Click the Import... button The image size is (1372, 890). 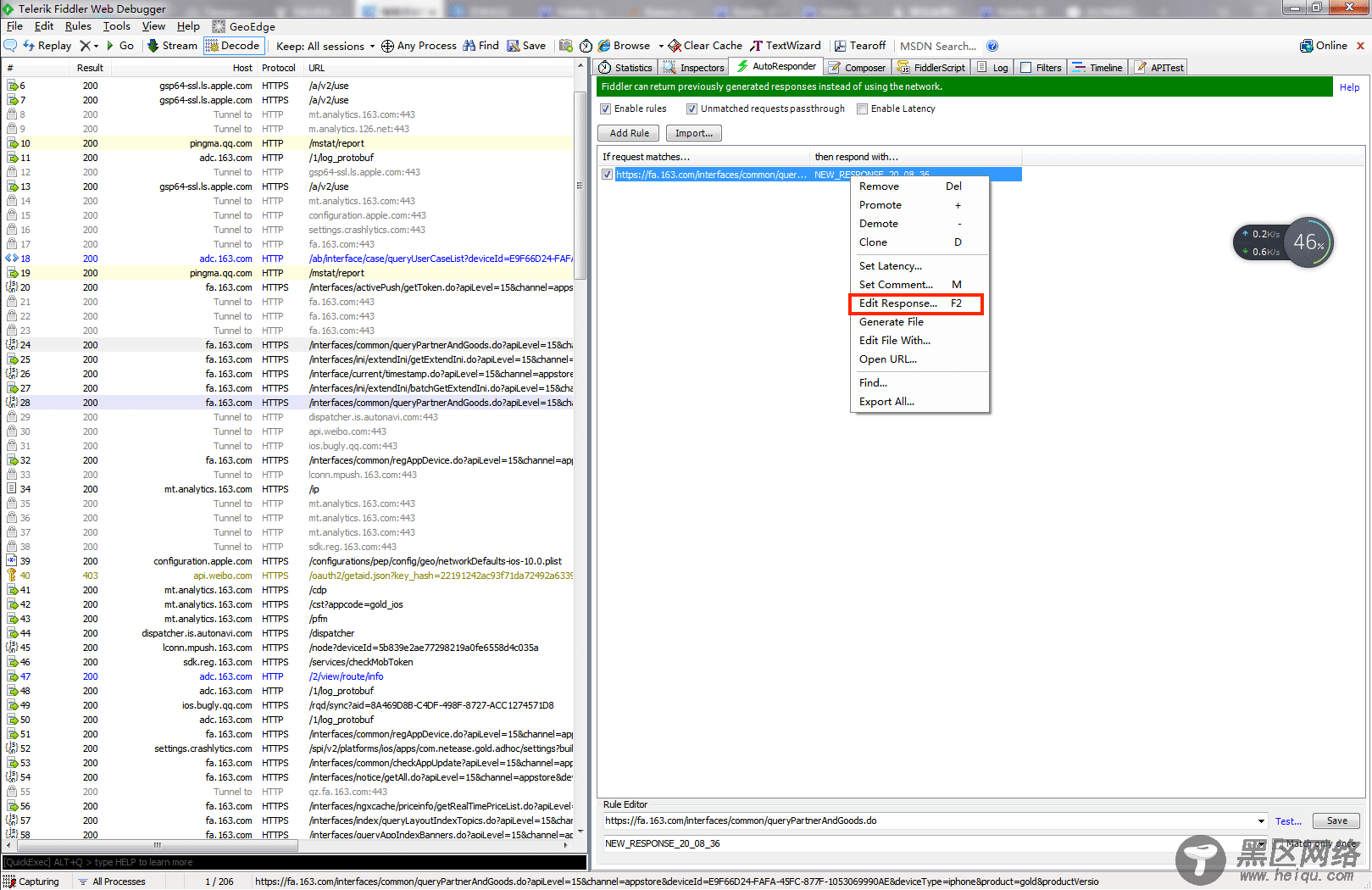[x=694, y=133]
